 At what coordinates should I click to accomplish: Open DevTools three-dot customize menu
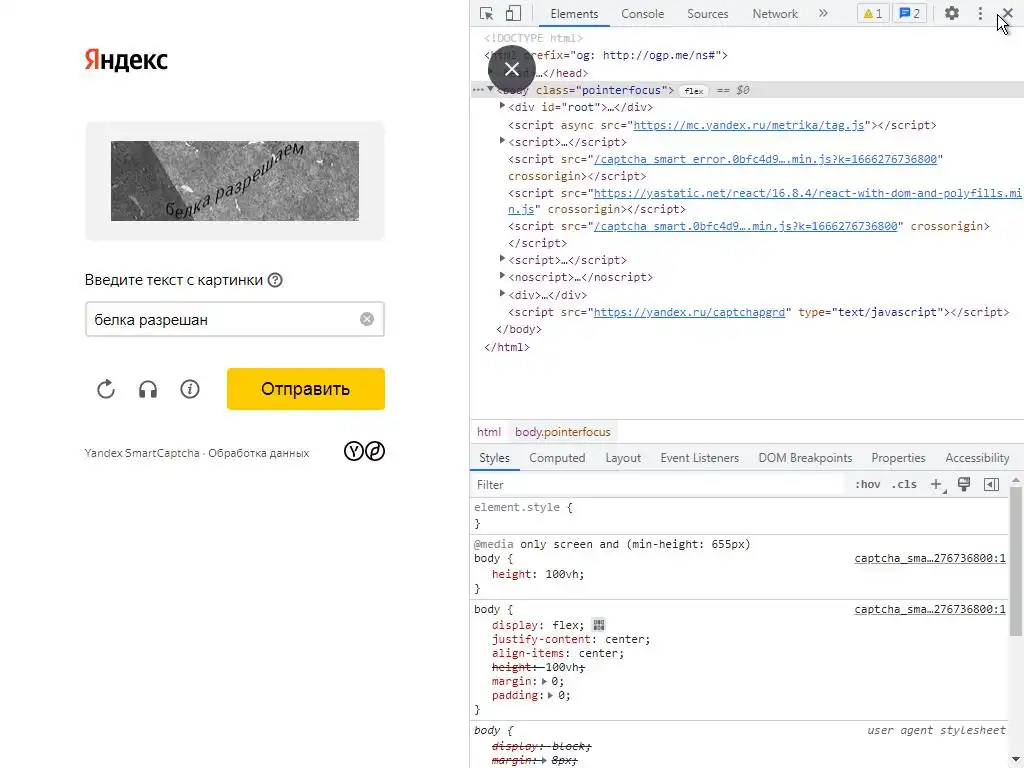(x=980, y=13)
